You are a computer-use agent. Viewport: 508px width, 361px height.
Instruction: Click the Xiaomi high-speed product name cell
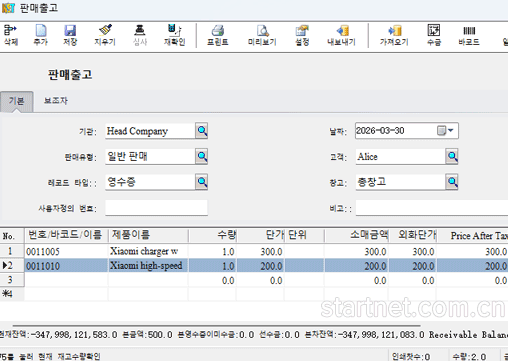(x=148, y=266)
